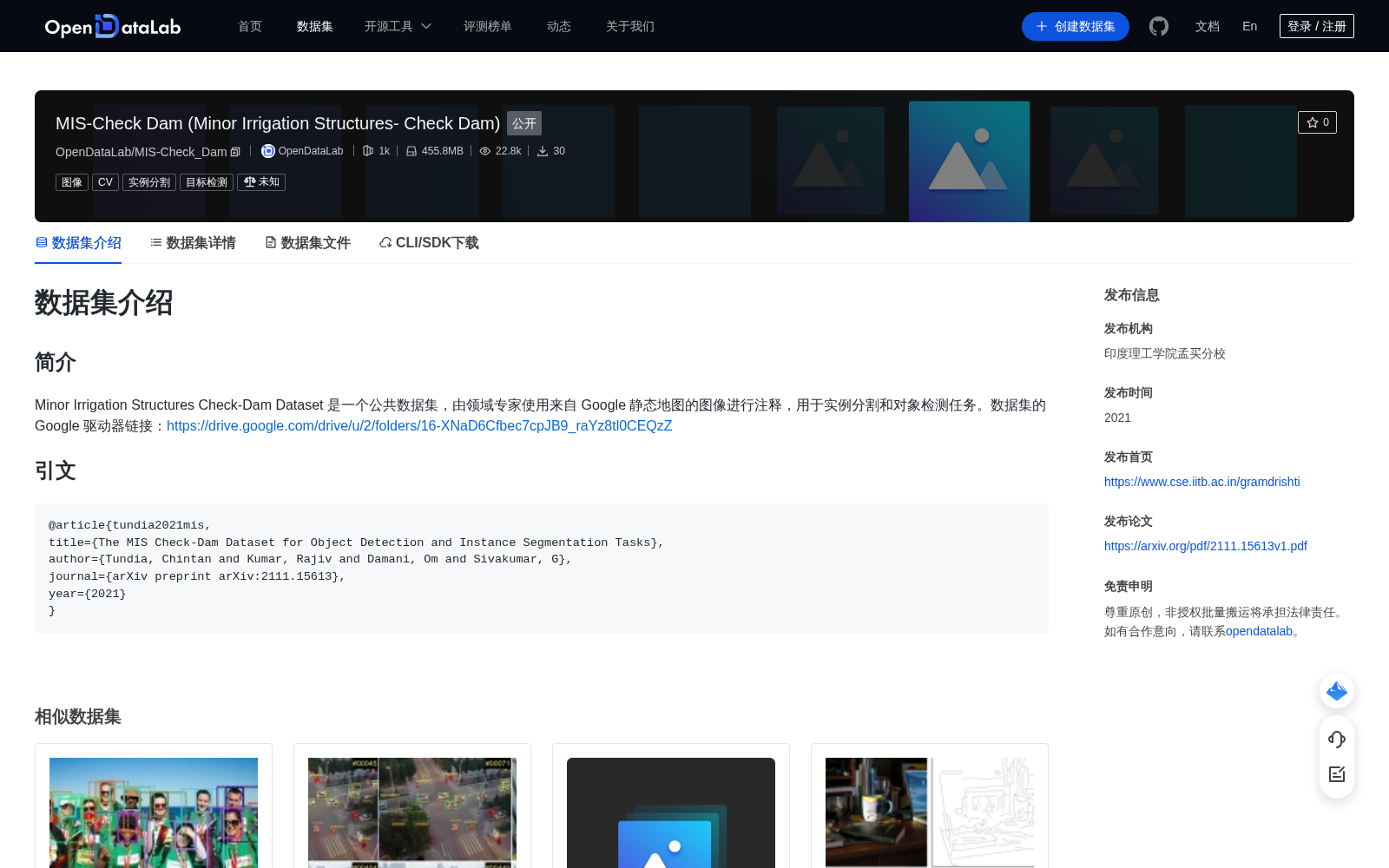The height and width of the screenshot is (868, 1389).
Task: Click the citation code block
Action: 542,569
